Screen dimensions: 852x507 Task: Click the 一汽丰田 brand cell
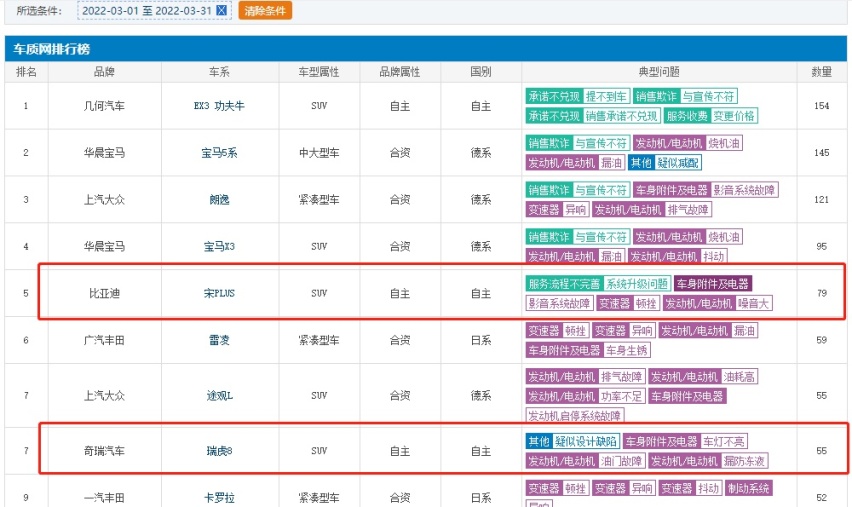[x=104, y=497]
